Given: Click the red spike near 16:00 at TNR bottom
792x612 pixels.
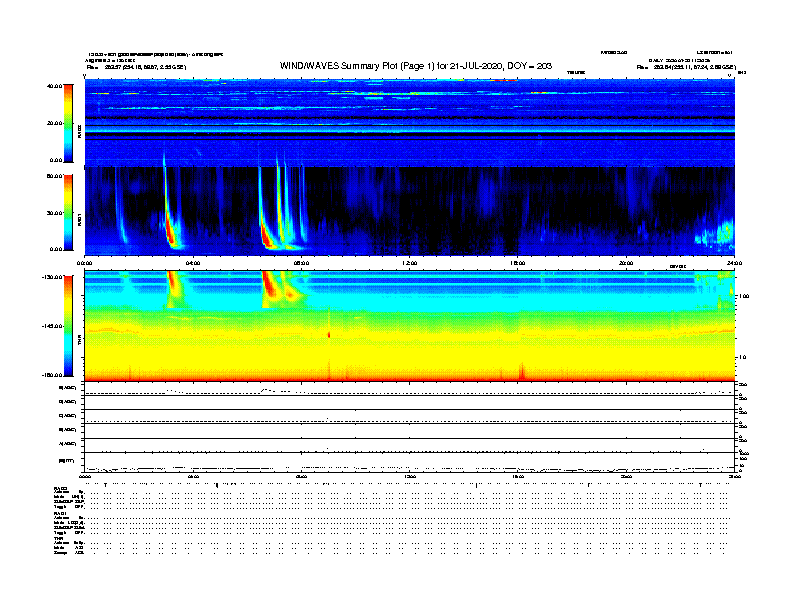Looking at the screenshot, I should pos(522,372).
